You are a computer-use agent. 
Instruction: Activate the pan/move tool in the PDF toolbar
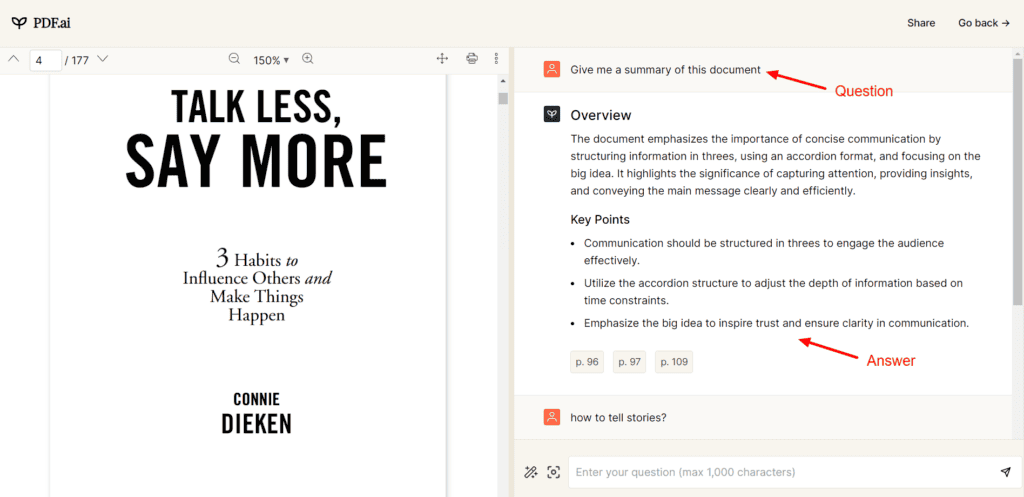442,59
